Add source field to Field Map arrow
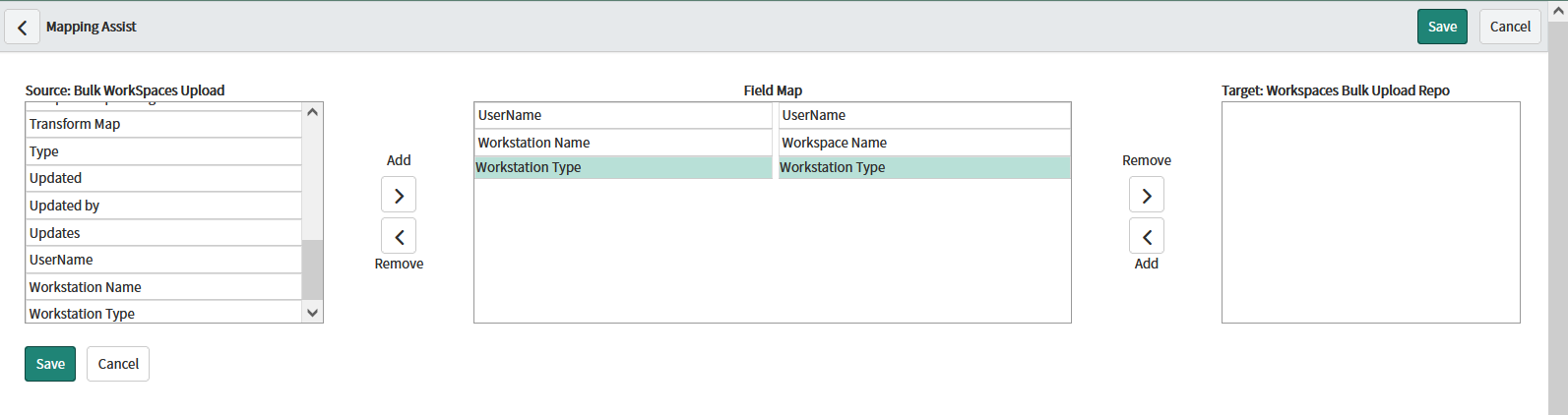Image resolution: width=1568 pixels, height=415 pixels. tap(399, 195)
